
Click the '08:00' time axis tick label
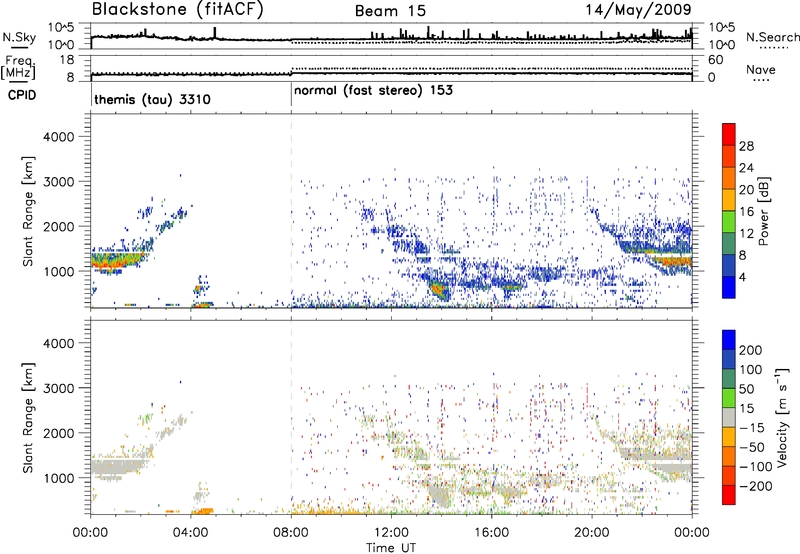[291, 533]
